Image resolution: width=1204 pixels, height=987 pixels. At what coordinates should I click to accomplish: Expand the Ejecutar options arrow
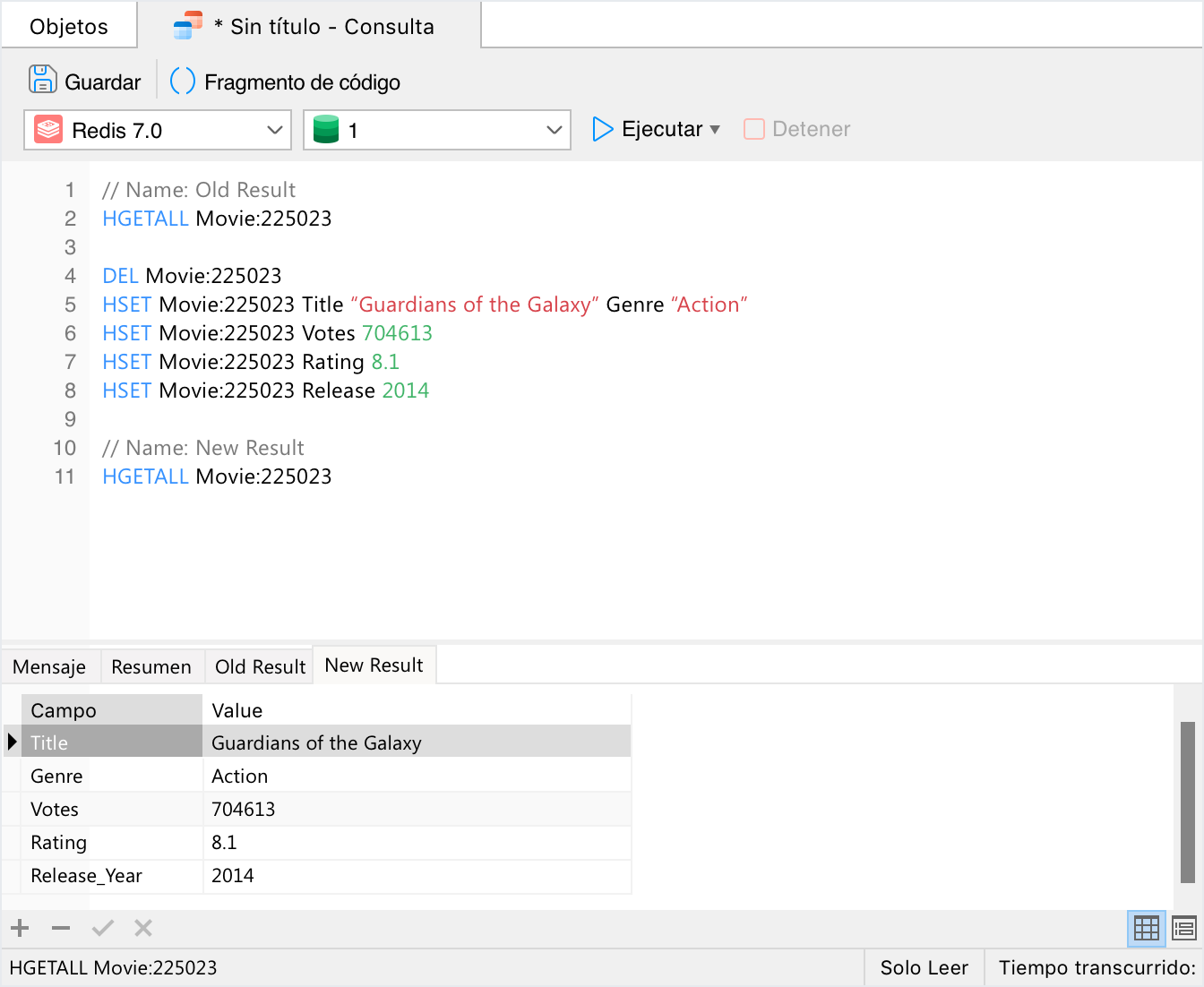click(715, 130)
